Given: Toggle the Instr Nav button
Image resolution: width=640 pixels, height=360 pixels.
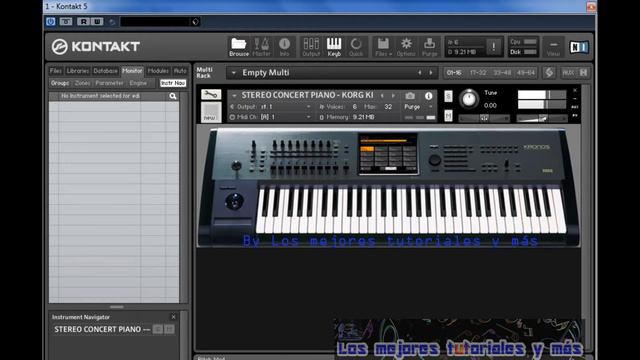Looking at the screenshot, I should click(x=173, y=83).
